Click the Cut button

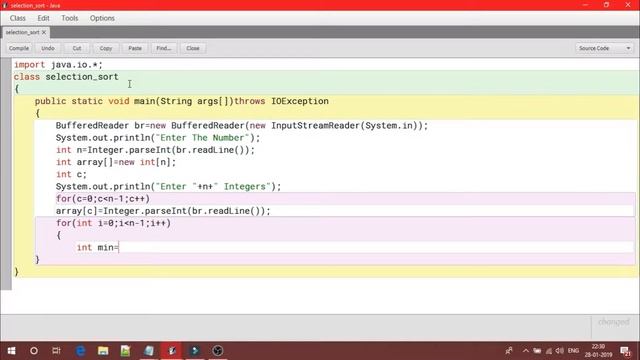click(x=77, y=48)
